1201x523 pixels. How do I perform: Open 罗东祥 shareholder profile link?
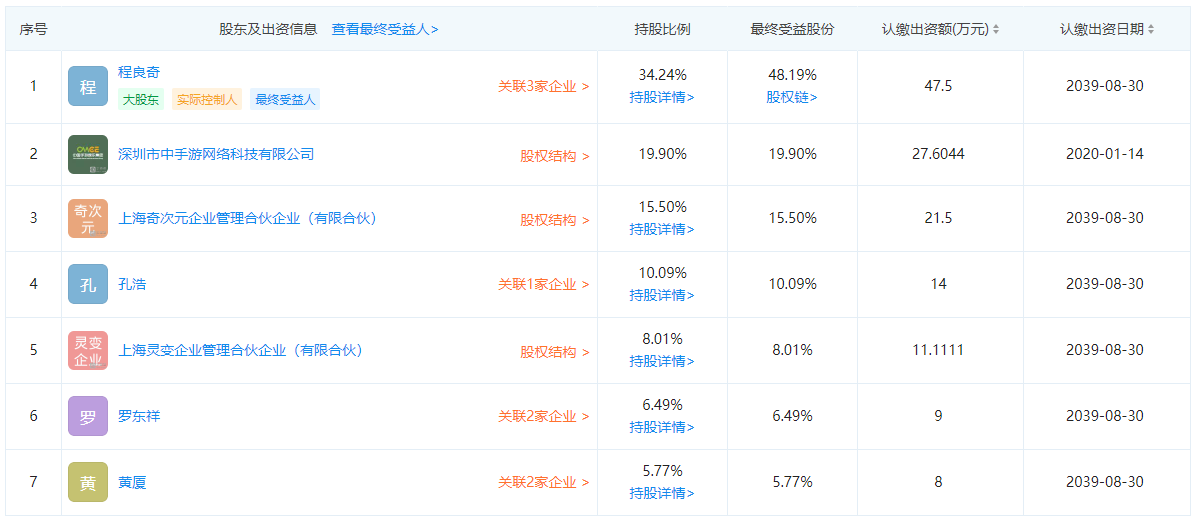pos(139,417)
